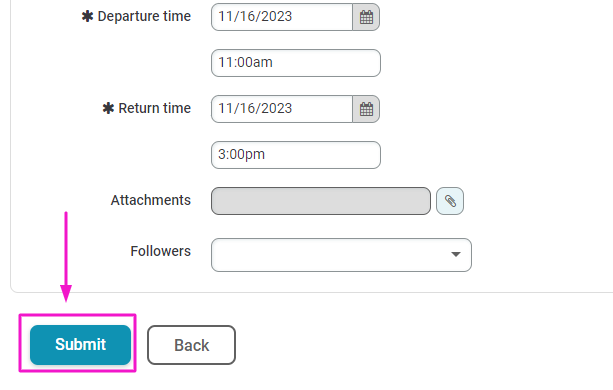Screen dimensions: 613x390
Task: Click the Attachments label text
Action: [151, 200]
